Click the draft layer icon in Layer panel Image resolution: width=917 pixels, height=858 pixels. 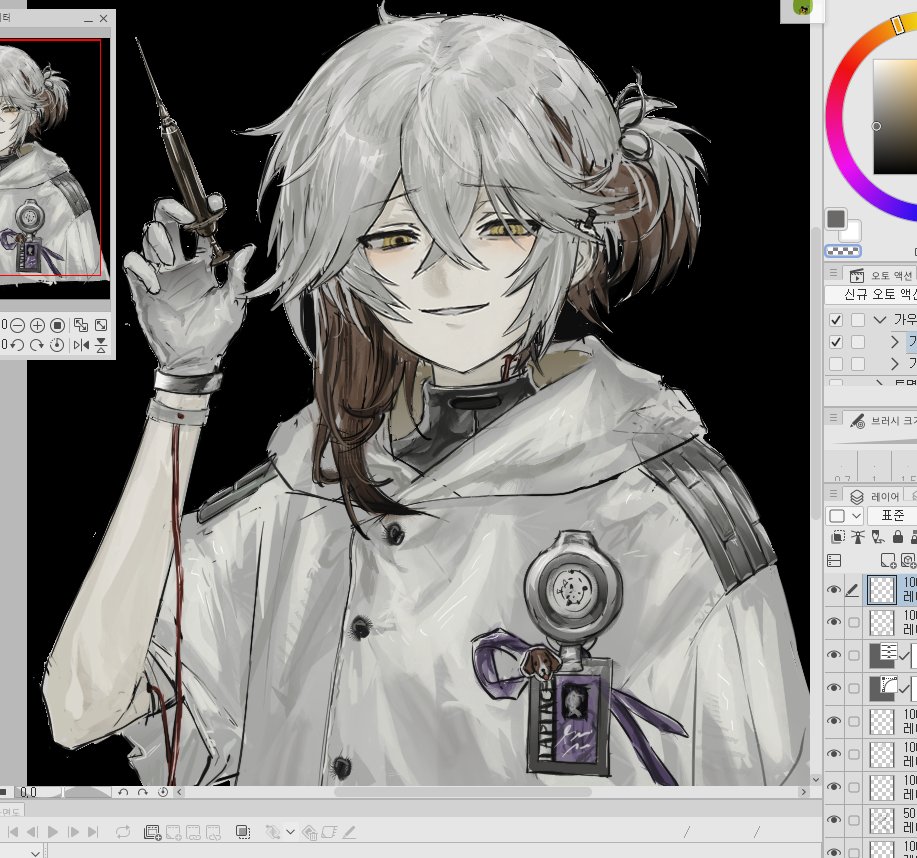878,537
